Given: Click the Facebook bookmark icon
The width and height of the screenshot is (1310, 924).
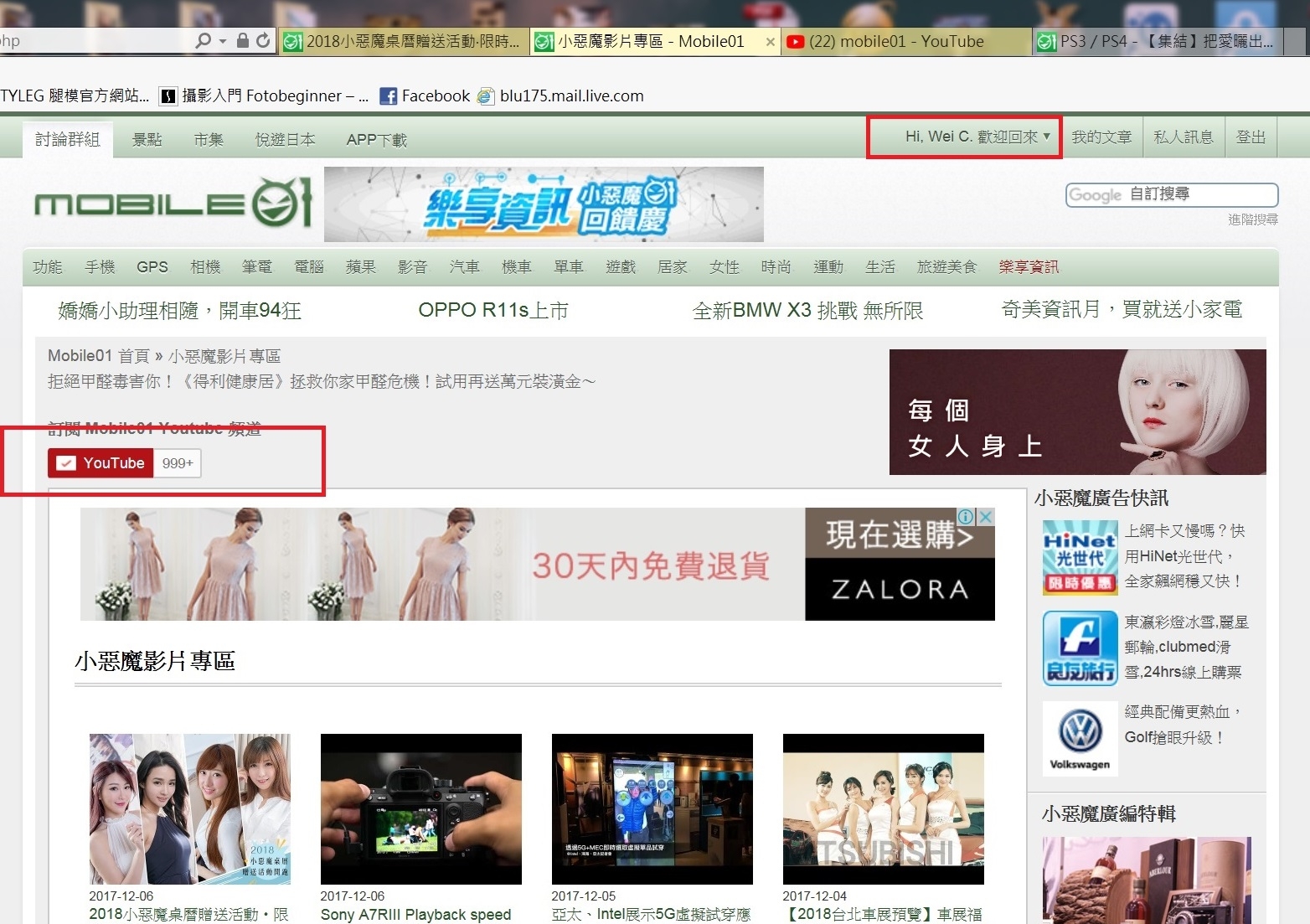Looking at the screenshot, I should [x=388, y=96].
